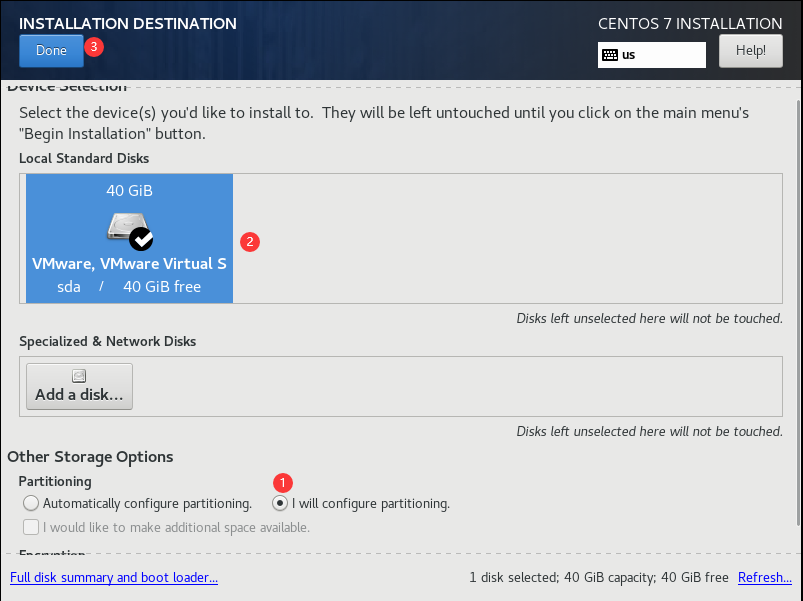The width and height of the screenshot is (803, 601).
Task: Click the '1 disk selected; 40 GiB capacity' status text
Action: click(x=562, y=577)
